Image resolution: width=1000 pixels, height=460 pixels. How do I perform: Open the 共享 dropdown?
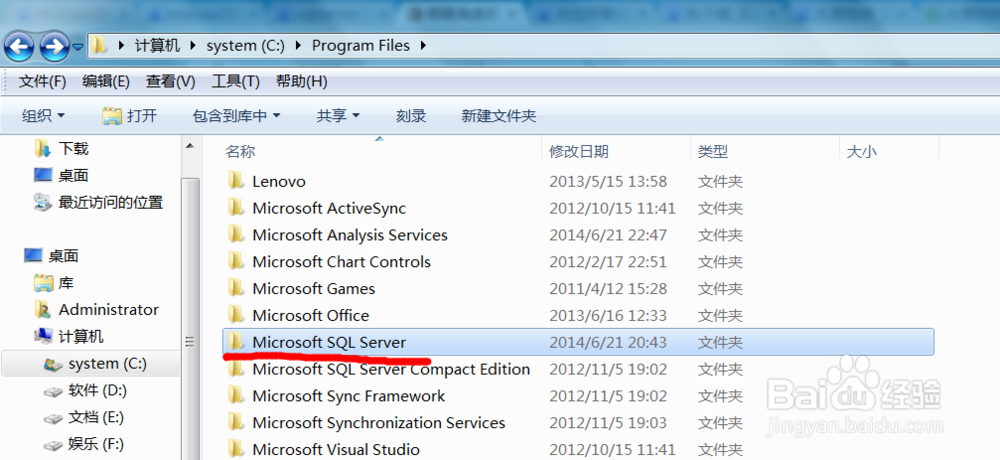point(338,115)
